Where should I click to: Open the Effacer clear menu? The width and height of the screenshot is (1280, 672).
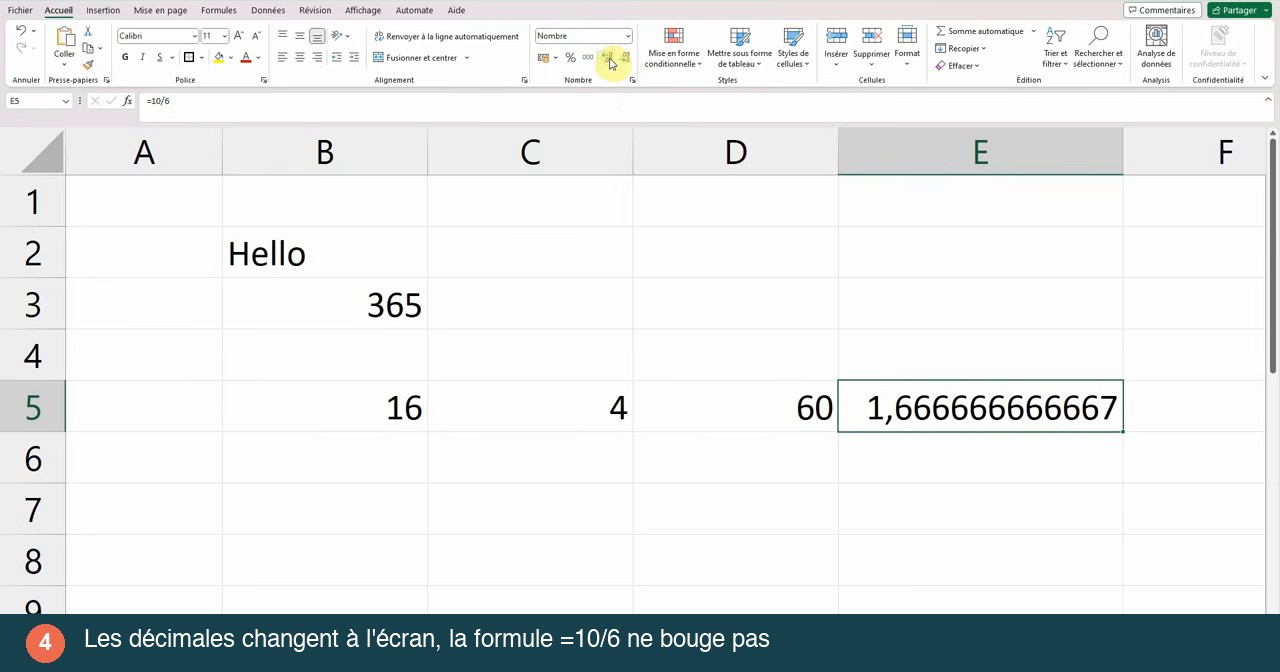pyautogui.click(x=958, y=66)
